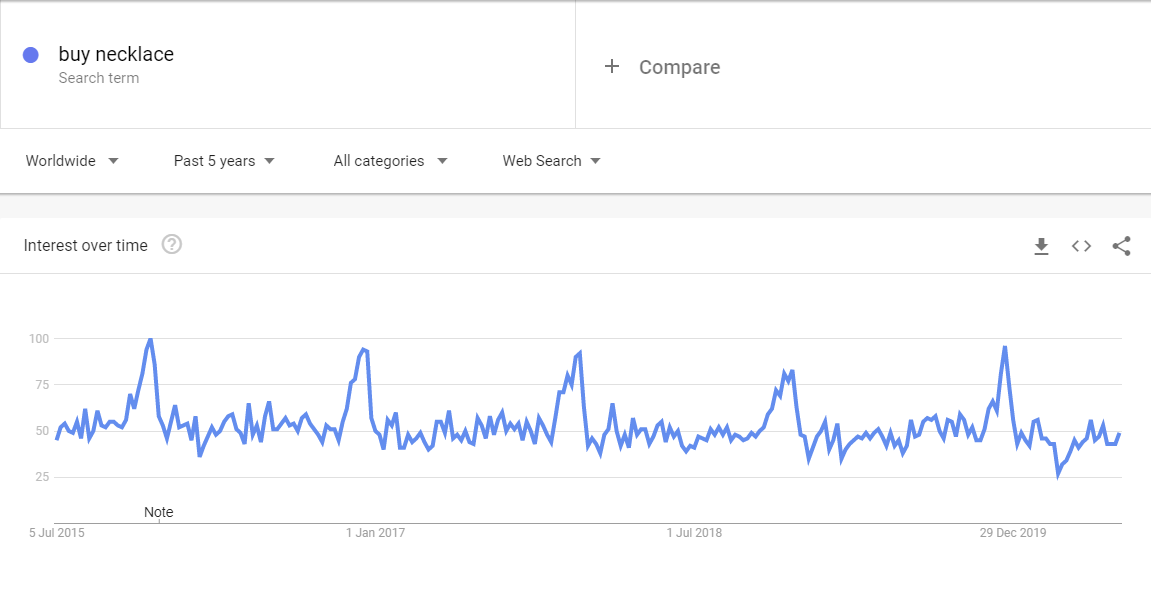The height and width of the screenshot is (599, 1151).
Task: Open the Web Search type dropdown
Action: 551,161
